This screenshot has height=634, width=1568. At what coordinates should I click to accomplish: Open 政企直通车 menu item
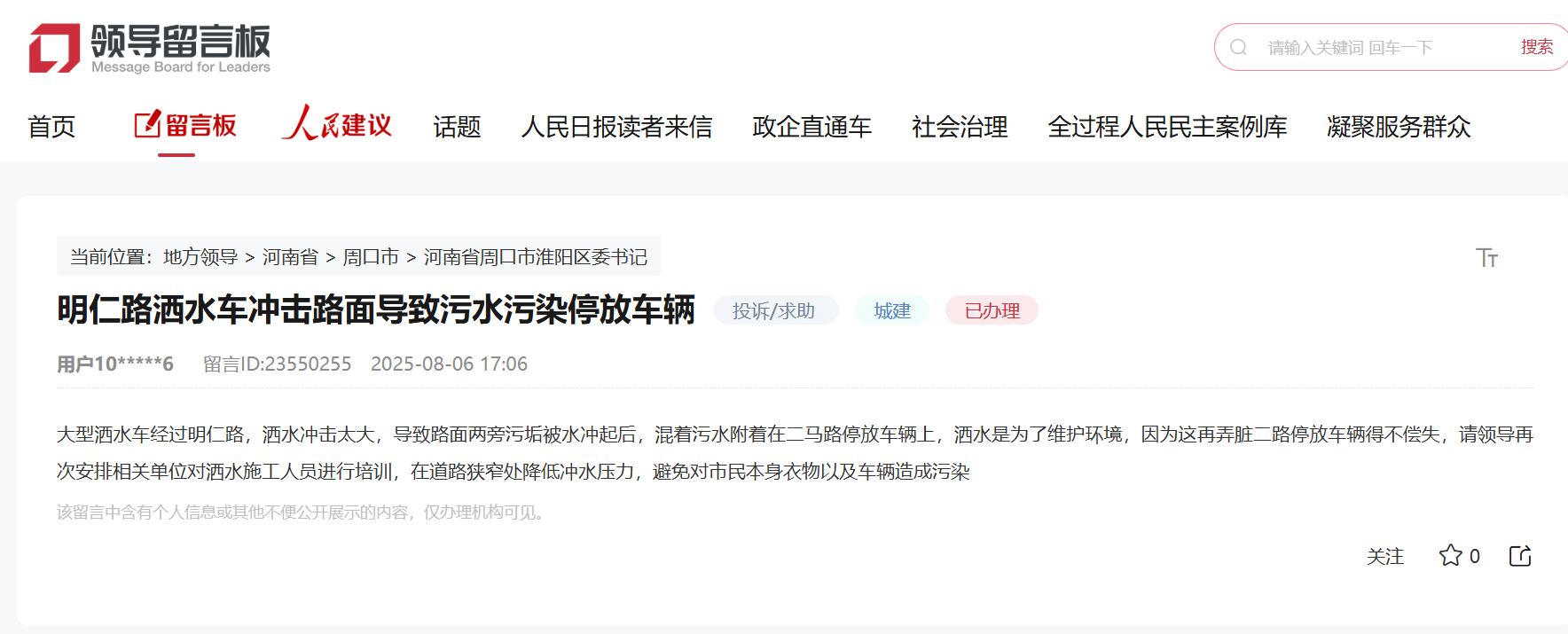point(811,127)
